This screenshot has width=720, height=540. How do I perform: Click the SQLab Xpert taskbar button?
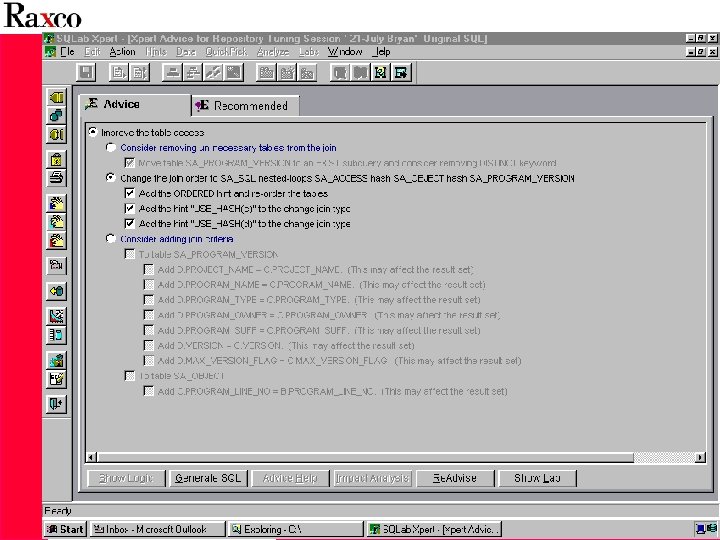coord(433,529)
